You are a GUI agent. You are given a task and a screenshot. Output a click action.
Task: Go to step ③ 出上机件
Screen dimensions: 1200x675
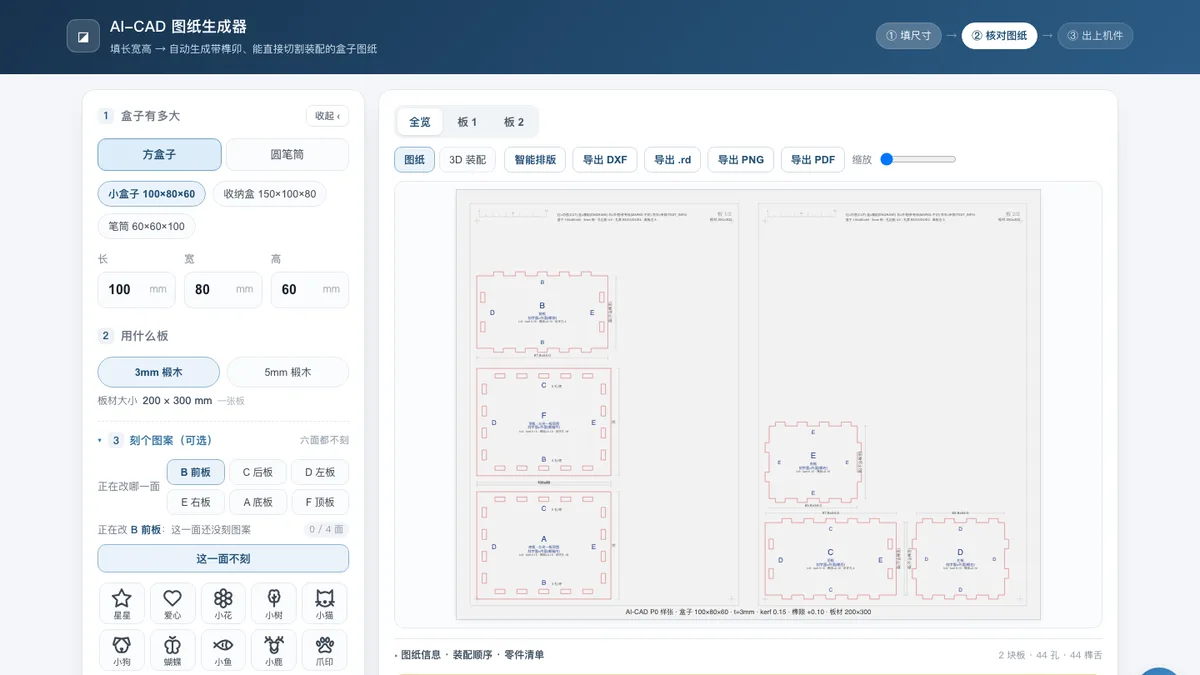coord(1095,36)
